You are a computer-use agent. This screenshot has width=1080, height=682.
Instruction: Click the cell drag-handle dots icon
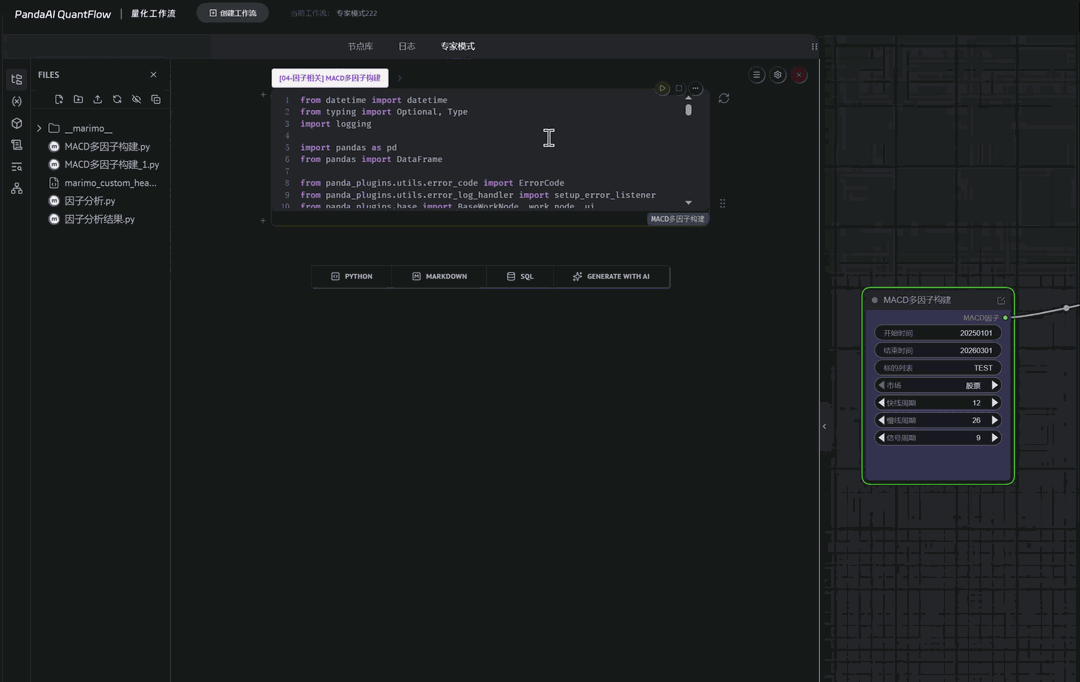pyautogui.click(x=722, y=203)
